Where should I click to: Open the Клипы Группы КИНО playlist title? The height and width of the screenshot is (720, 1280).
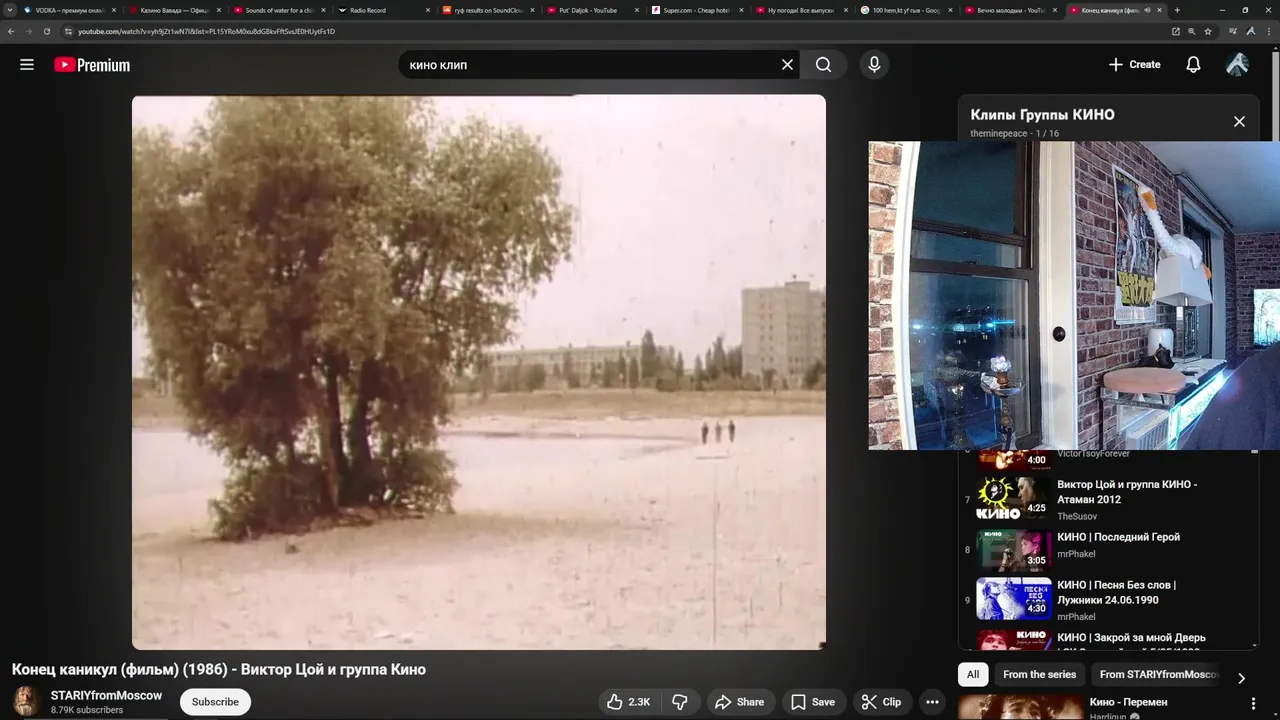pos(1042,115)
